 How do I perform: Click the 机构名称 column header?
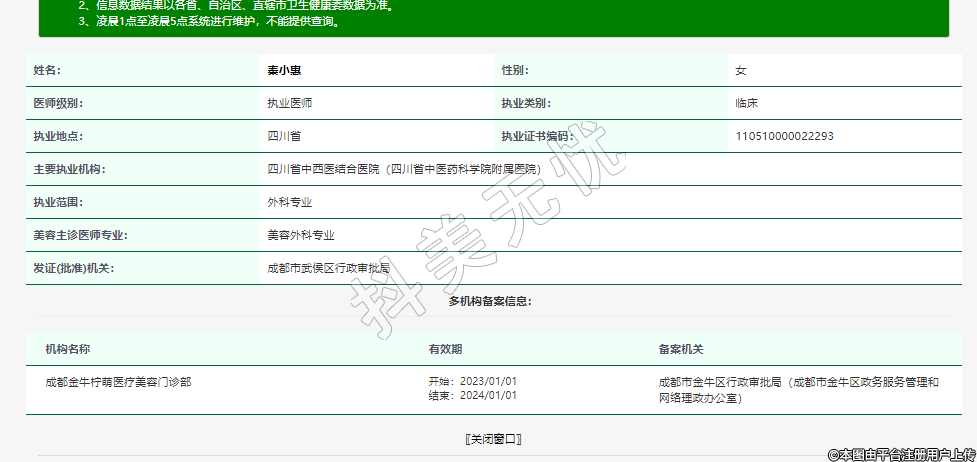(x=68, y=349)
